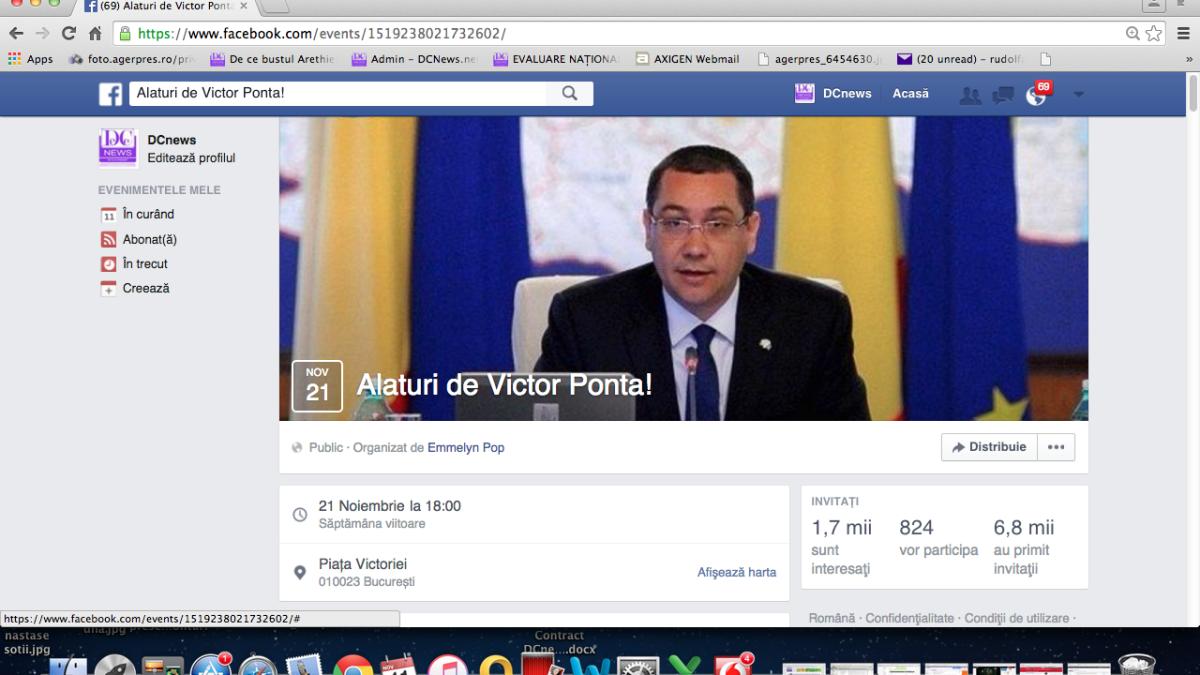This screenshot has width=1200, height=675.
Task: Click the Distribuie share button
Action: (x=989, y=448)
